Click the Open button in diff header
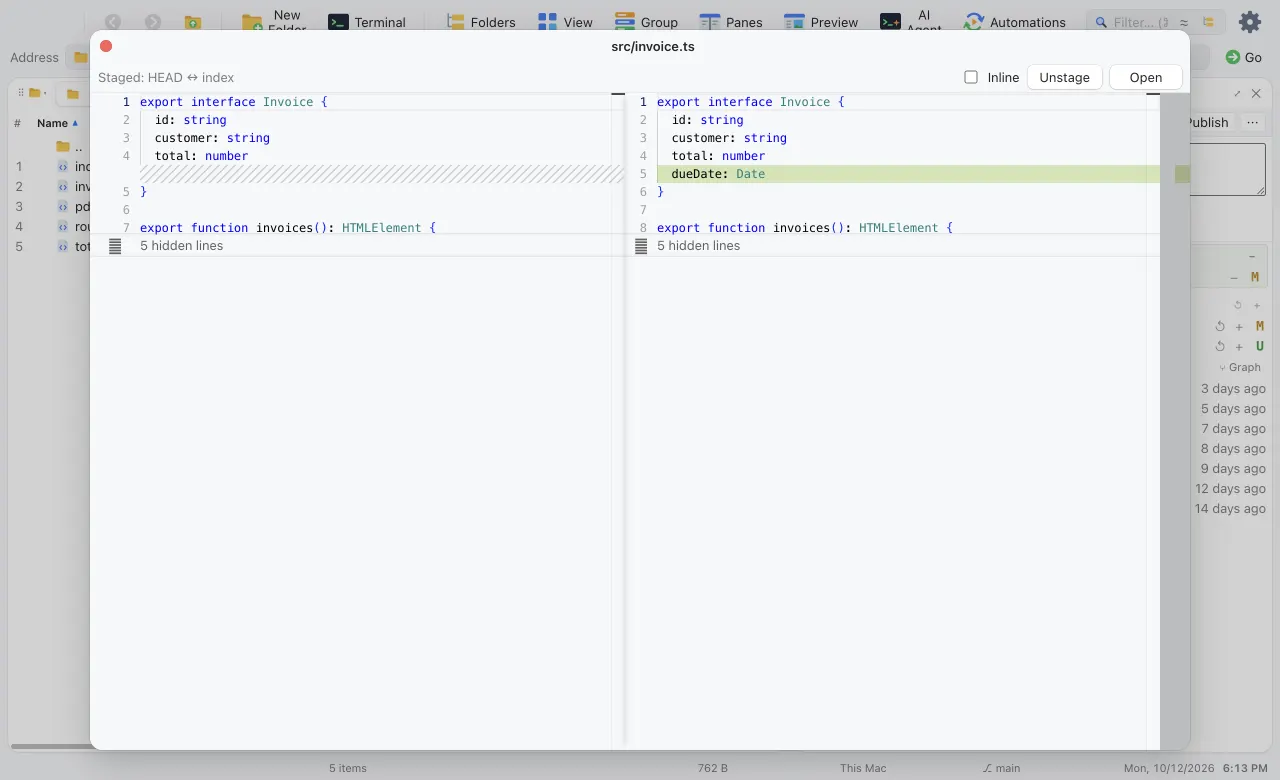This screenshot has height=780, width=1280. coord(1146,77)
